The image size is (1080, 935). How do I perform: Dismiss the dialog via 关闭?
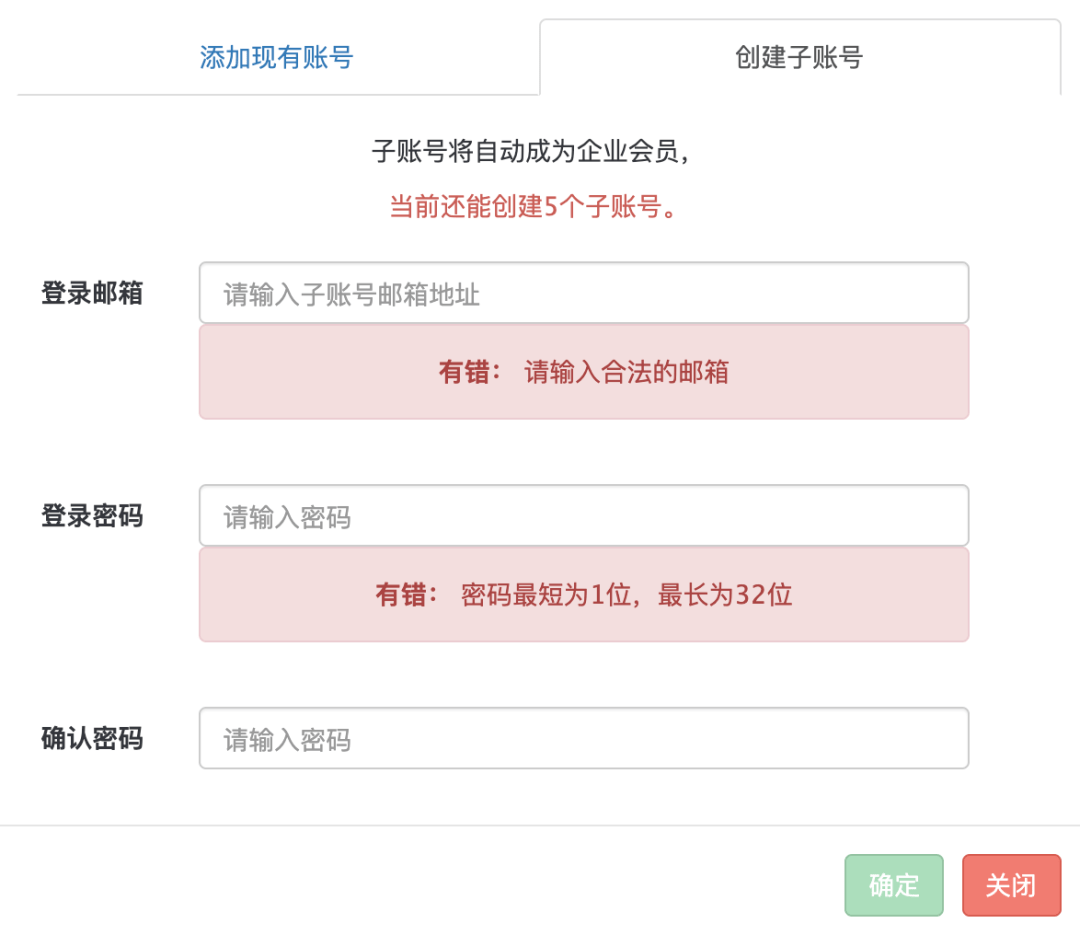point(1011,886)
